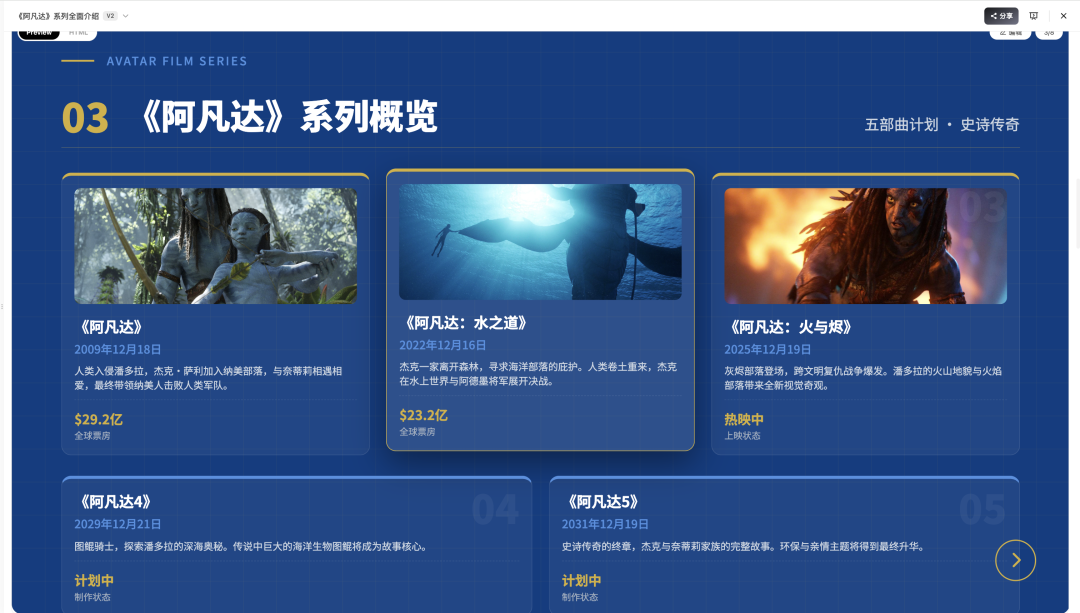Click the 全球票房 label under $29.2亿
The image size is (1080, 613).
[x=92, y=436]
